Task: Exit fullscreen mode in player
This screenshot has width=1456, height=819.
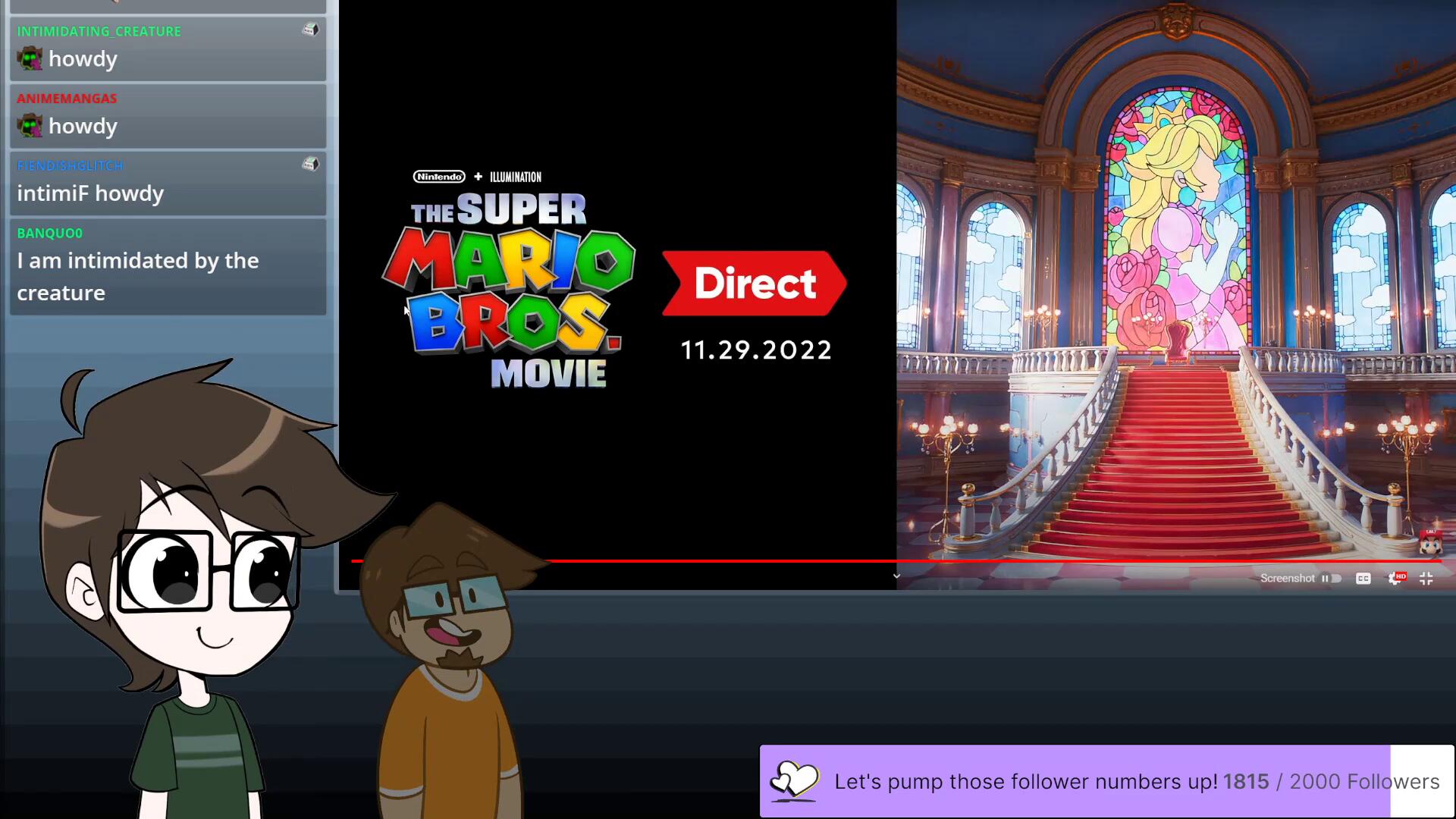Action: [x=1426, y=579]
